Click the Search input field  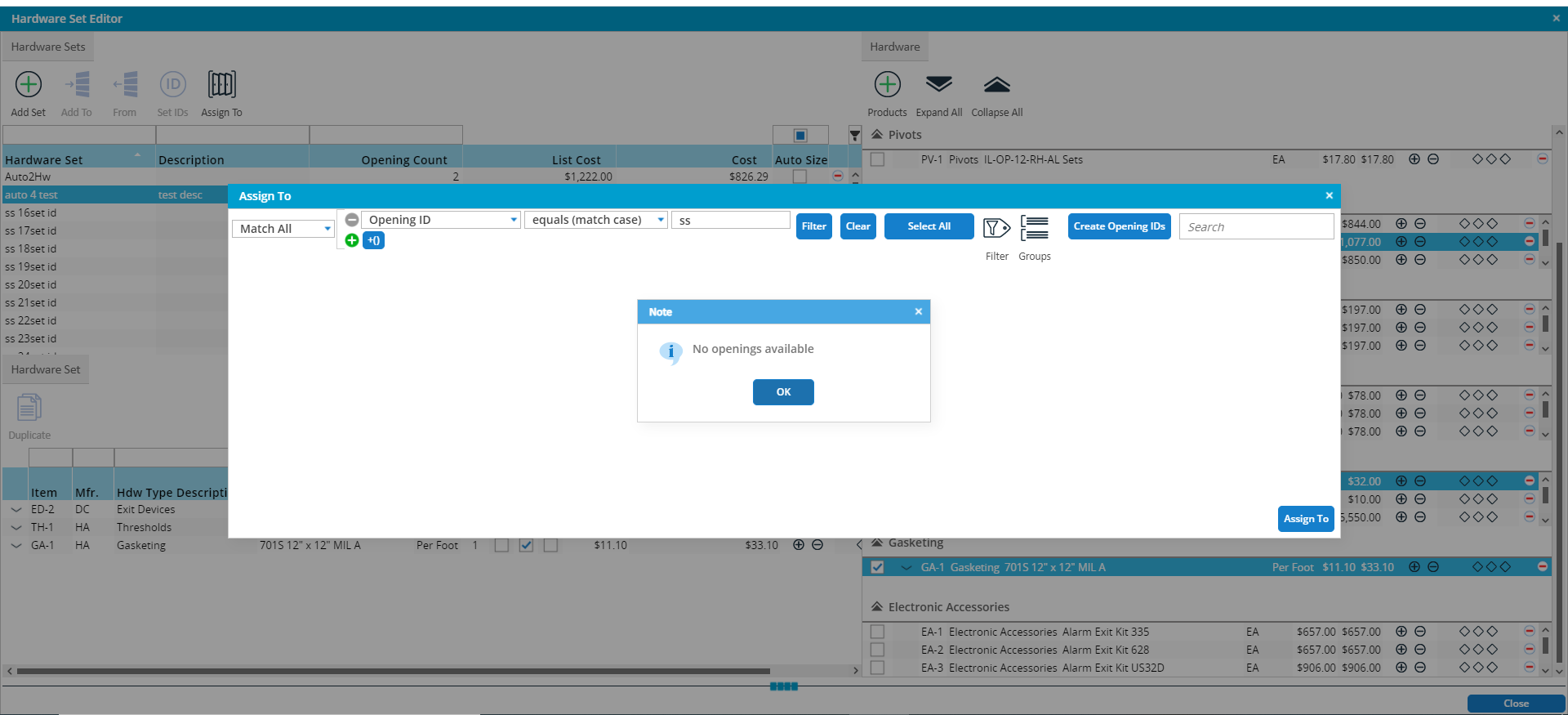click(x=1256, y=227)
